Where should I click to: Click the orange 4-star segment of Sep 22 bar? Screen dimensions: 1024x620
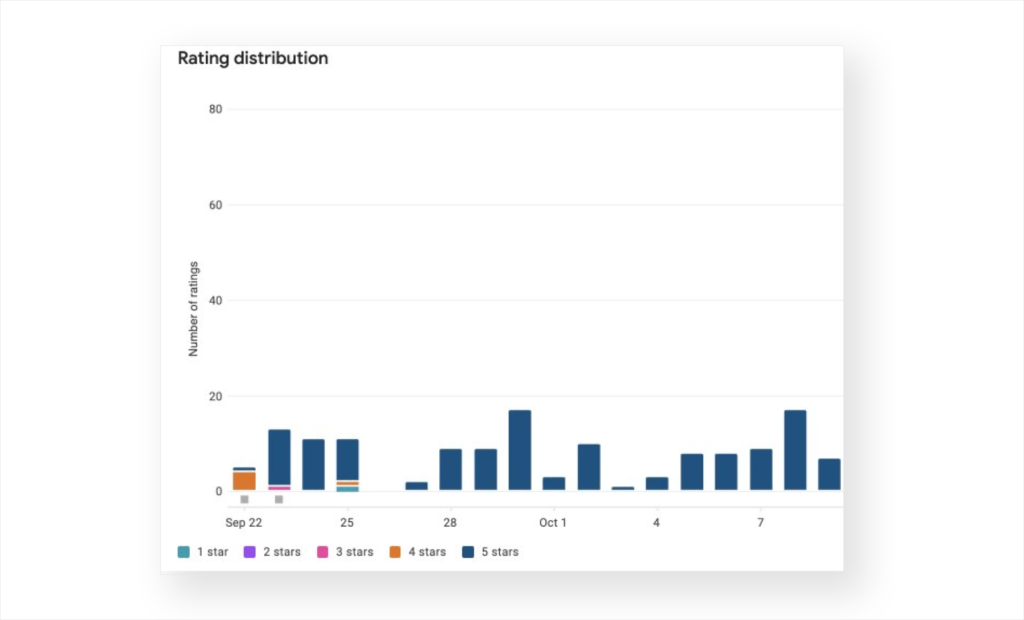[244, 481]
